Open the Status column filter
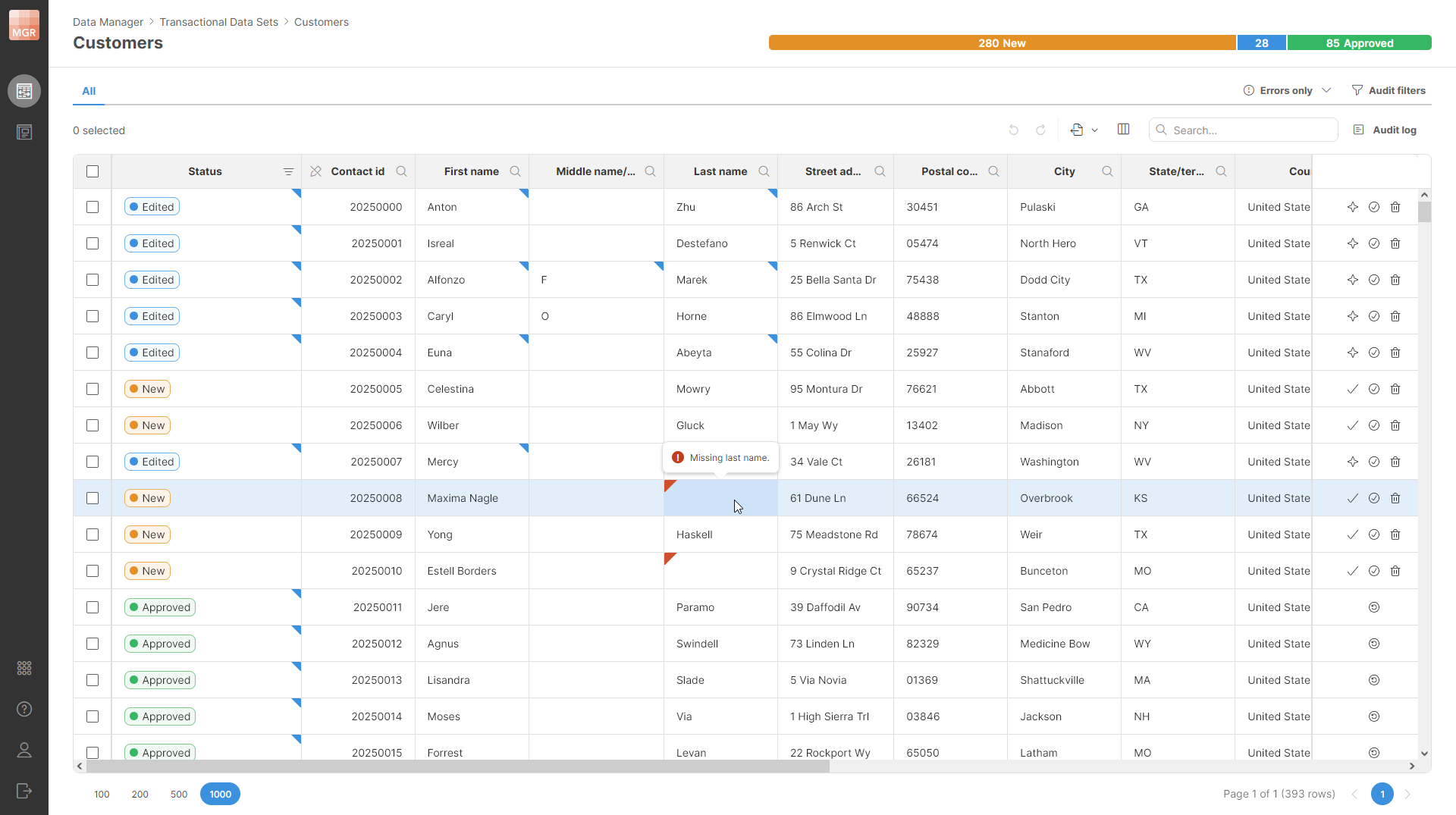 (x=288, y=171)
